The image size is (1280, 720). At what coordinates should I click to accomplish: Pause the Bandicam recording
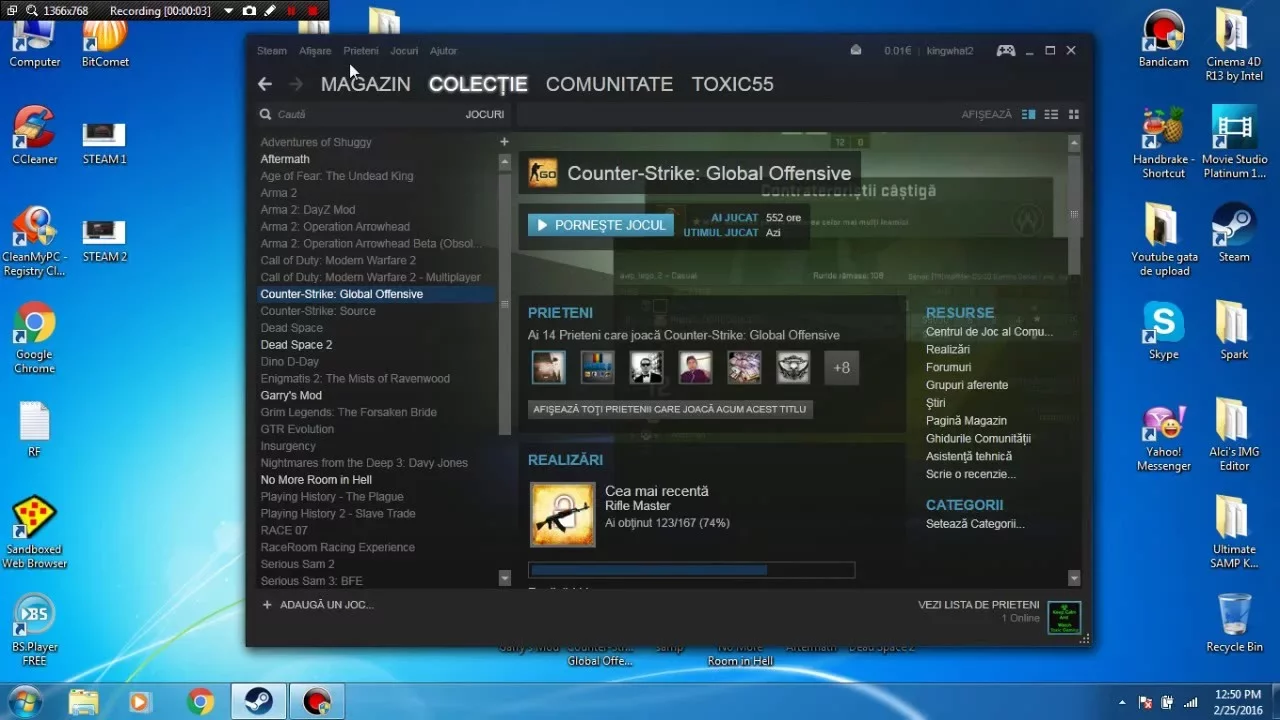pyautogui.click(x=291, y=11)
